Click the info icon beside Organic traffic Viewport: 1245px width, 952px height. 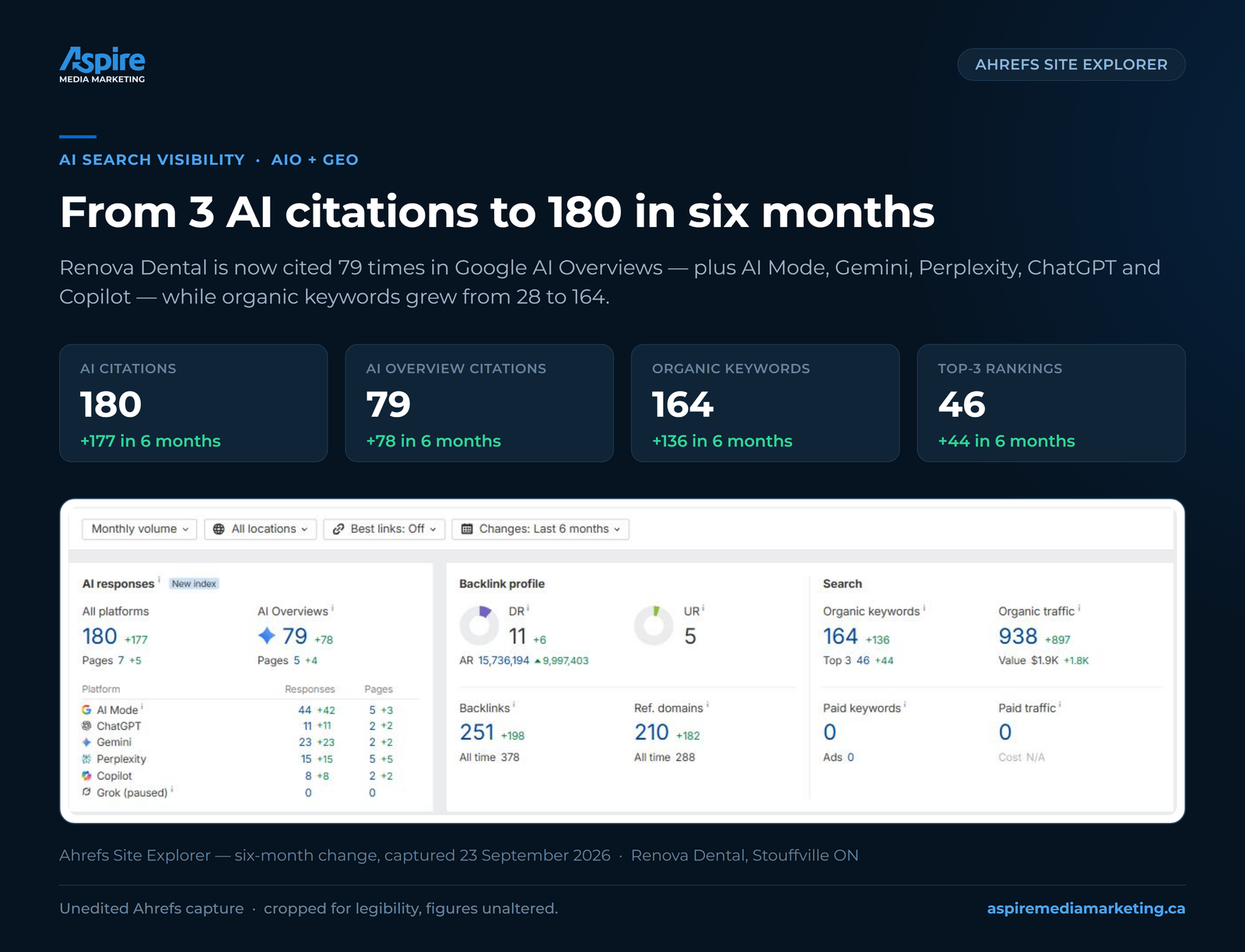coord(1079,607)
